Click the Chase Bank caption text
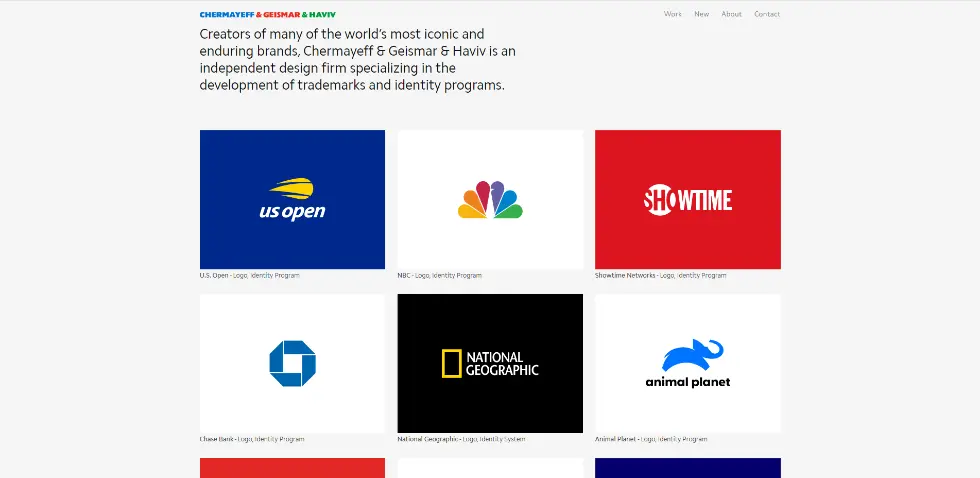This screenshot has width=980, height=478. coord(252,439)
